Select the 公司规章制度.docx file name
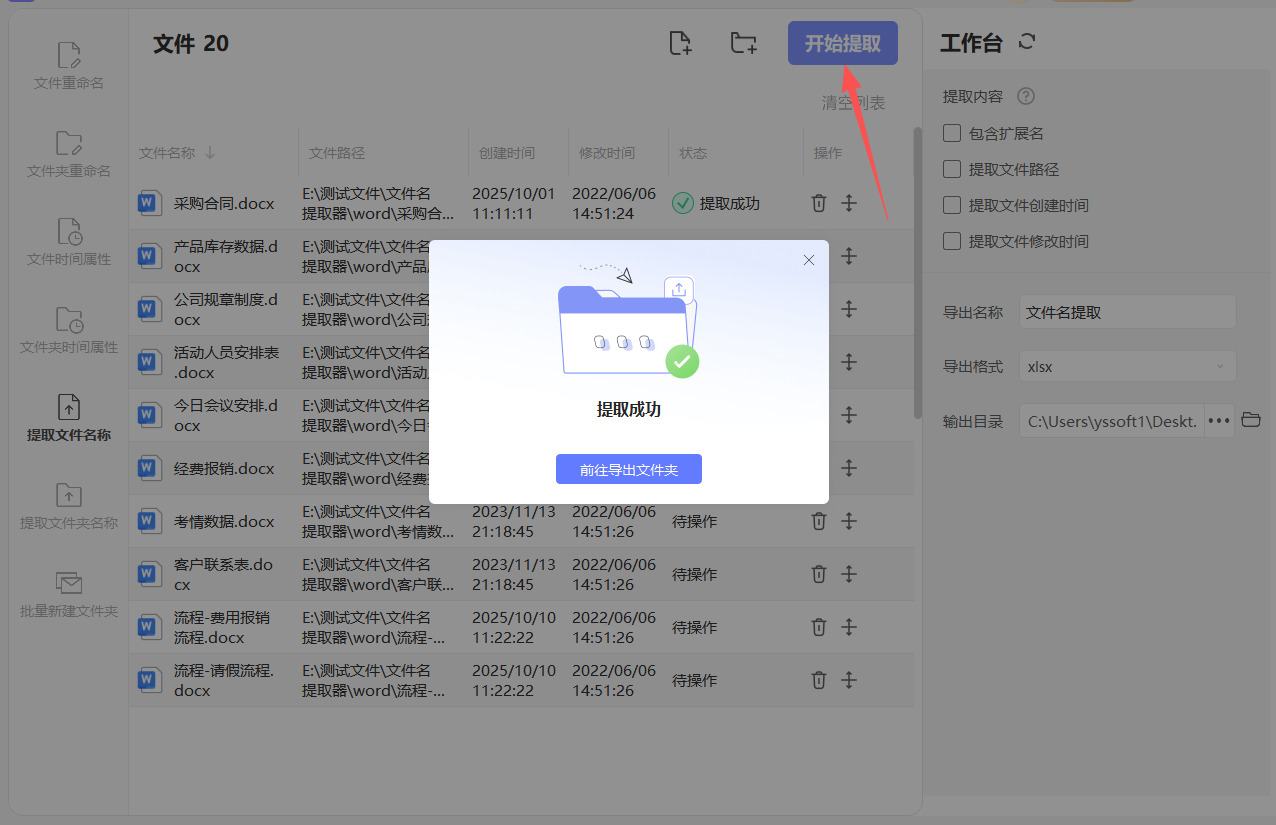Image resolution: width=1276 pixels, height=825 pixels. pos(226,309)
